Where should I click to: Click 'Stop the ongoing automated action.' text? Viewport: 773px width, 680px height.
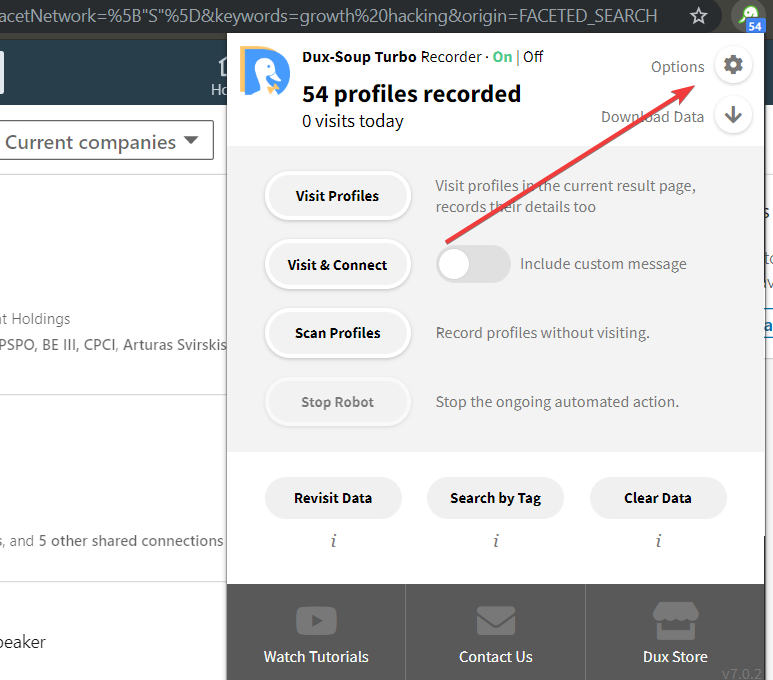point(557,402)
